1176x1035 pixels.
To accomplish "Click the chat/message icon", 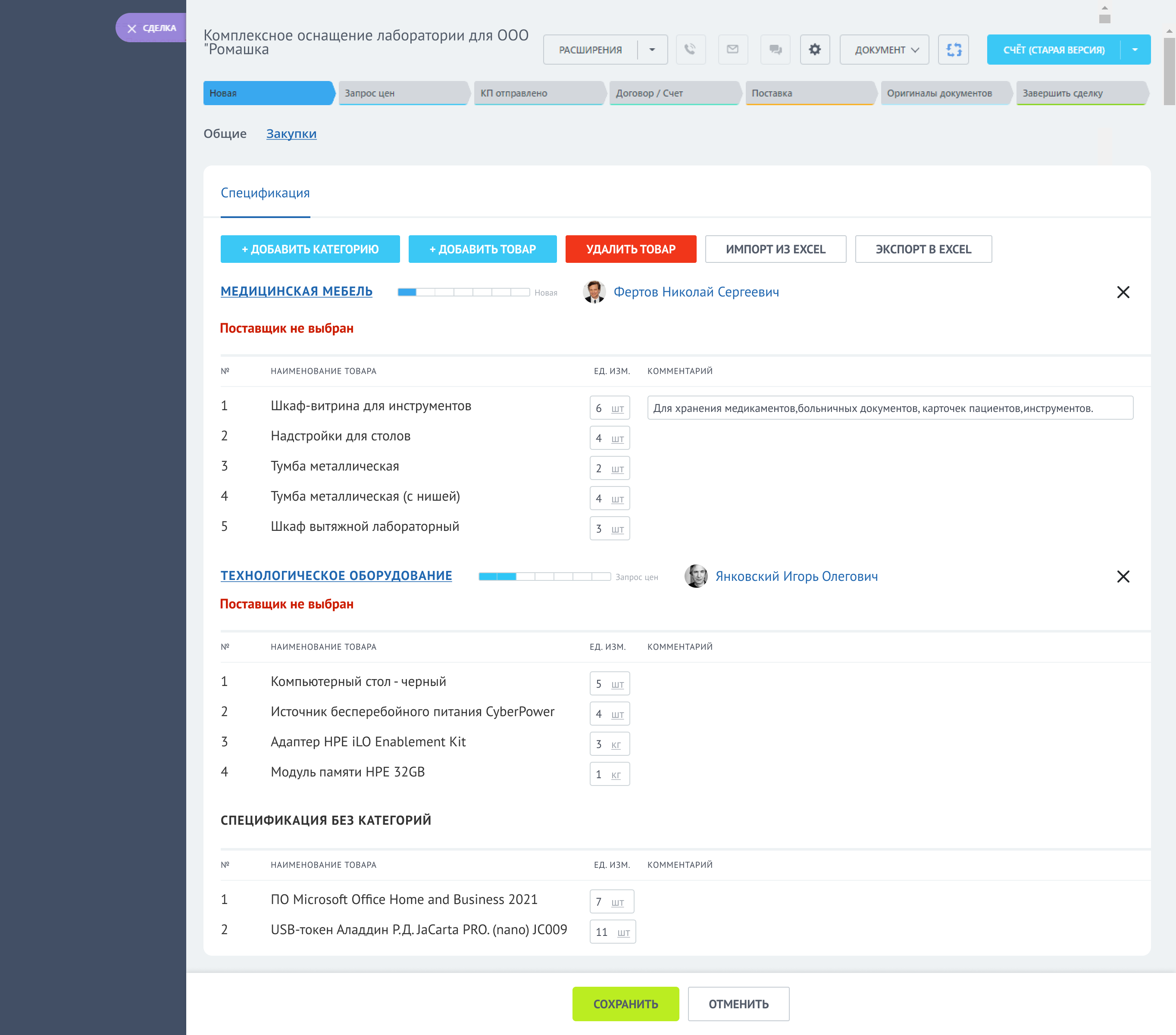I will pos(775,50).
